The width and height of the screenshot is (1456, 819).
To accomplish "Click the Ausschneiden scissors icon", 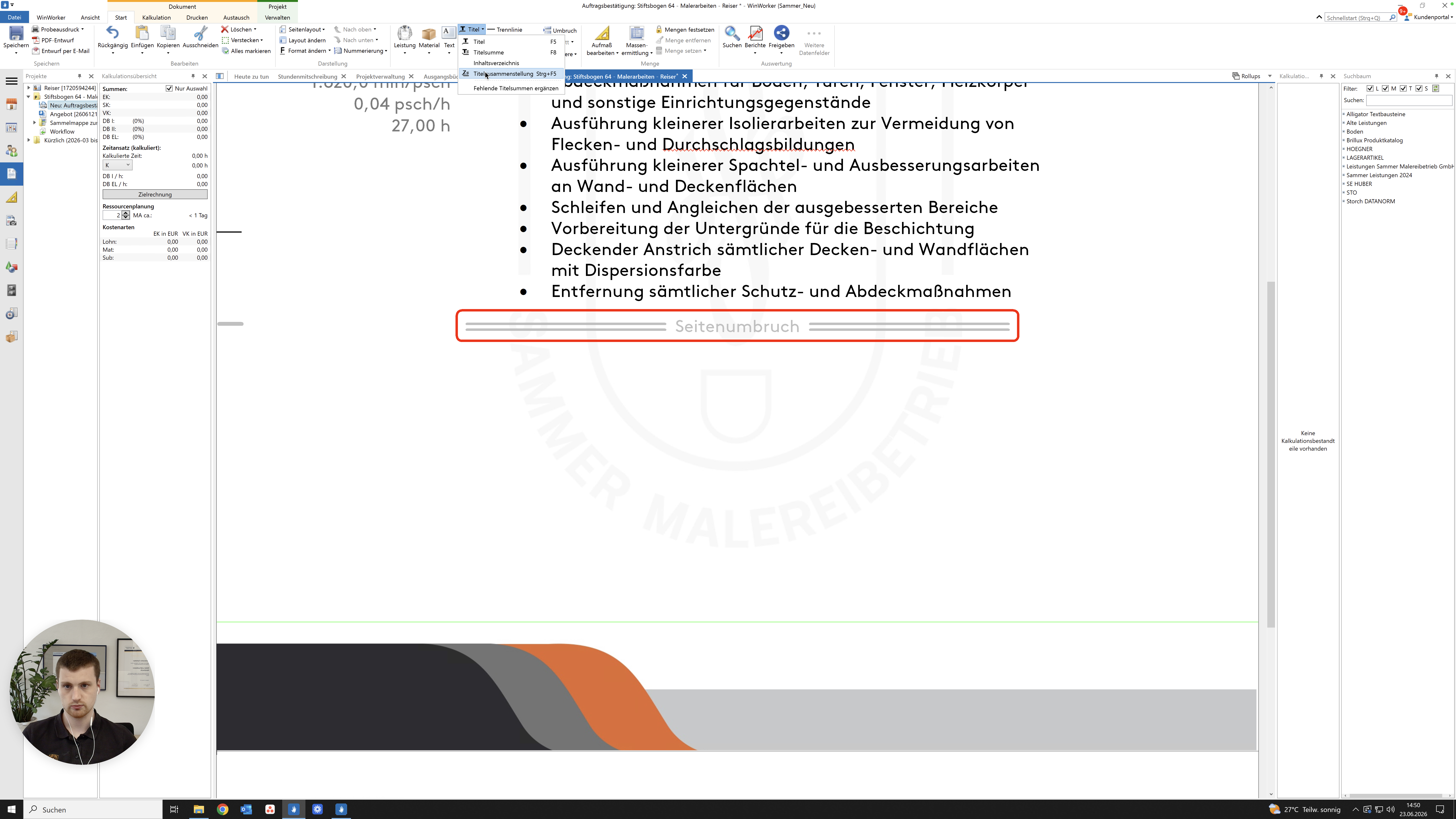I will coord(200,34).
